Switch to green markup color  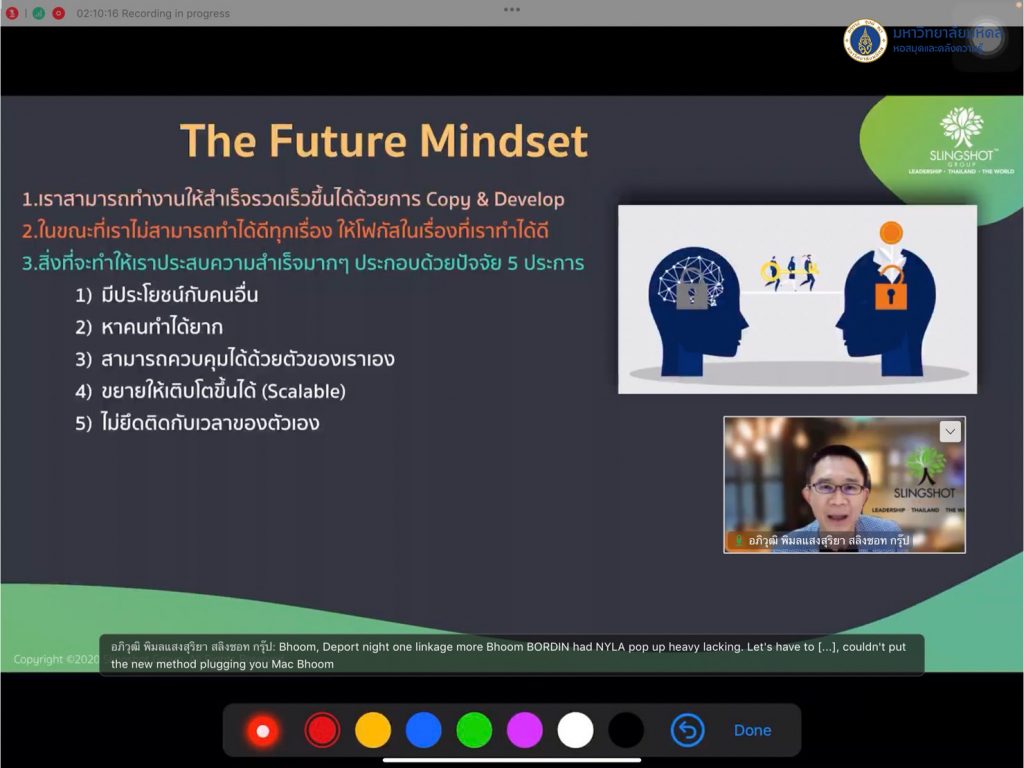[x=474, y=731]
